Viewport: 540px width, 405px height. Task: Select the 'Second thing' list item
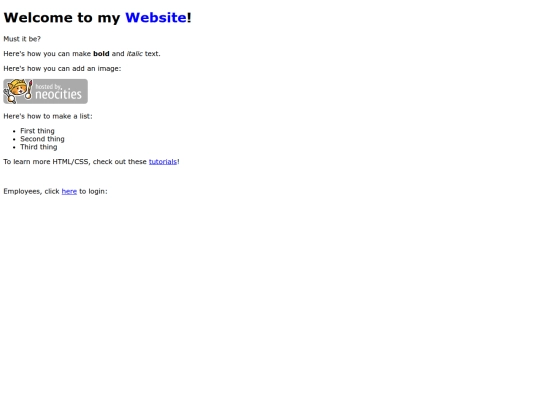click(x=42, y=139)
